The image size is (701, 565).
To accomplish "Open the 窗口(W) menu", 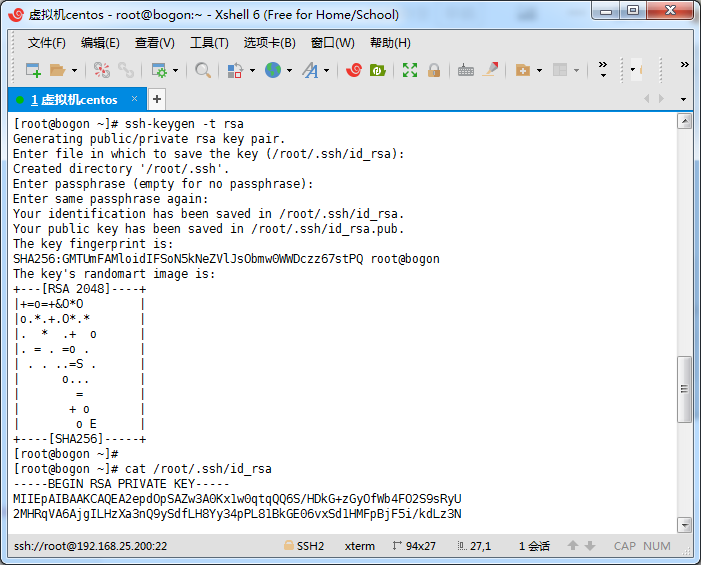I will [333, 43].
